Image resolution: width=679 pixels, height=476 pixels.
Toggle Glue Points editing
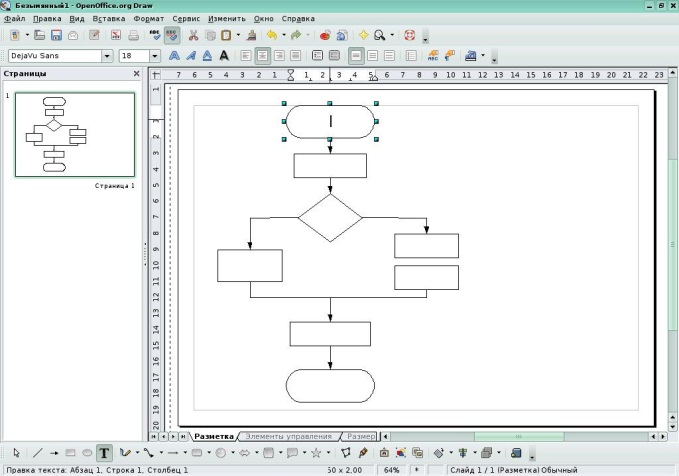(x=363, y=453)
